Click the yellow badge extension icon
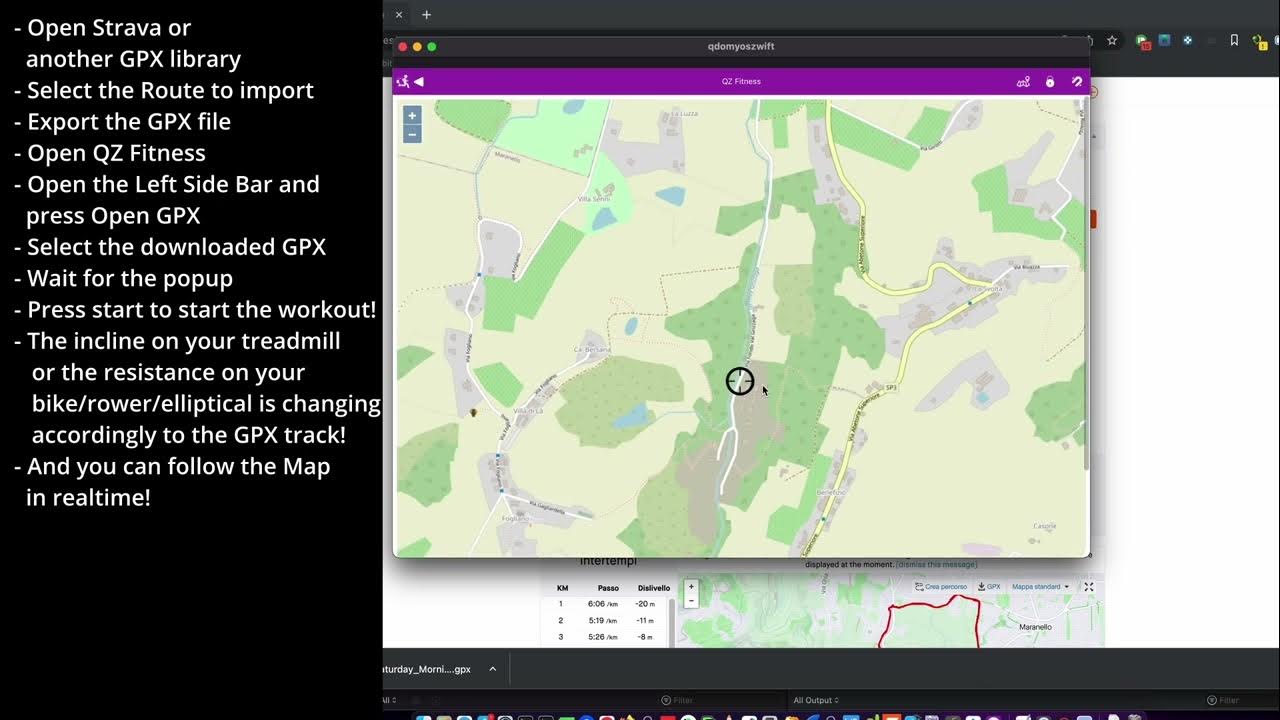 click(x=1262, y=42)
